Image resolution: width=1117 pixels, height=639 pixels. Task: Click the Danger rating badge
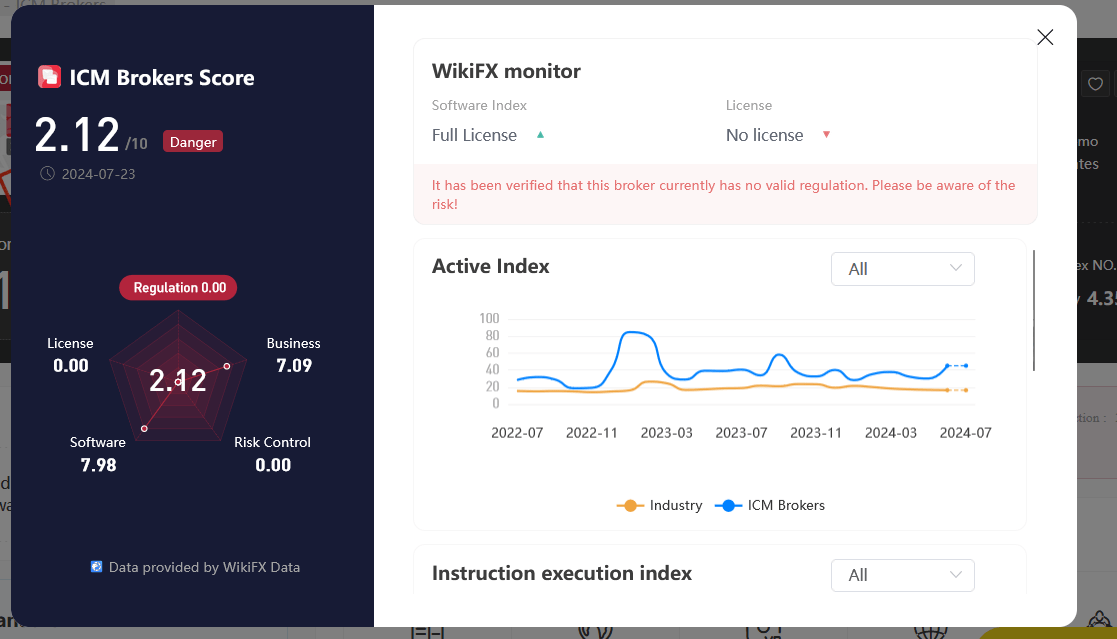coord(193,142)
